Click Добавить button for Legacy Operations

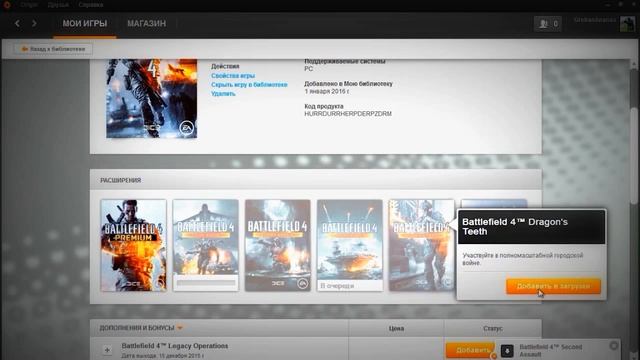471,350
